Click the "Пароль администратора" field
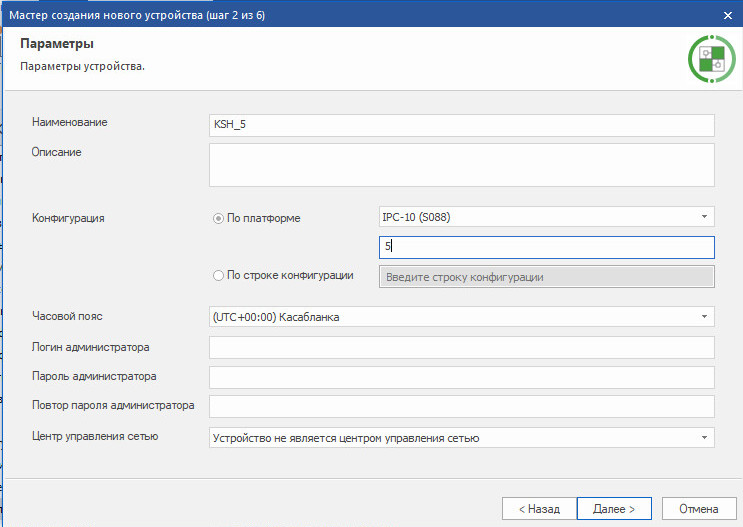 (461, 377)
